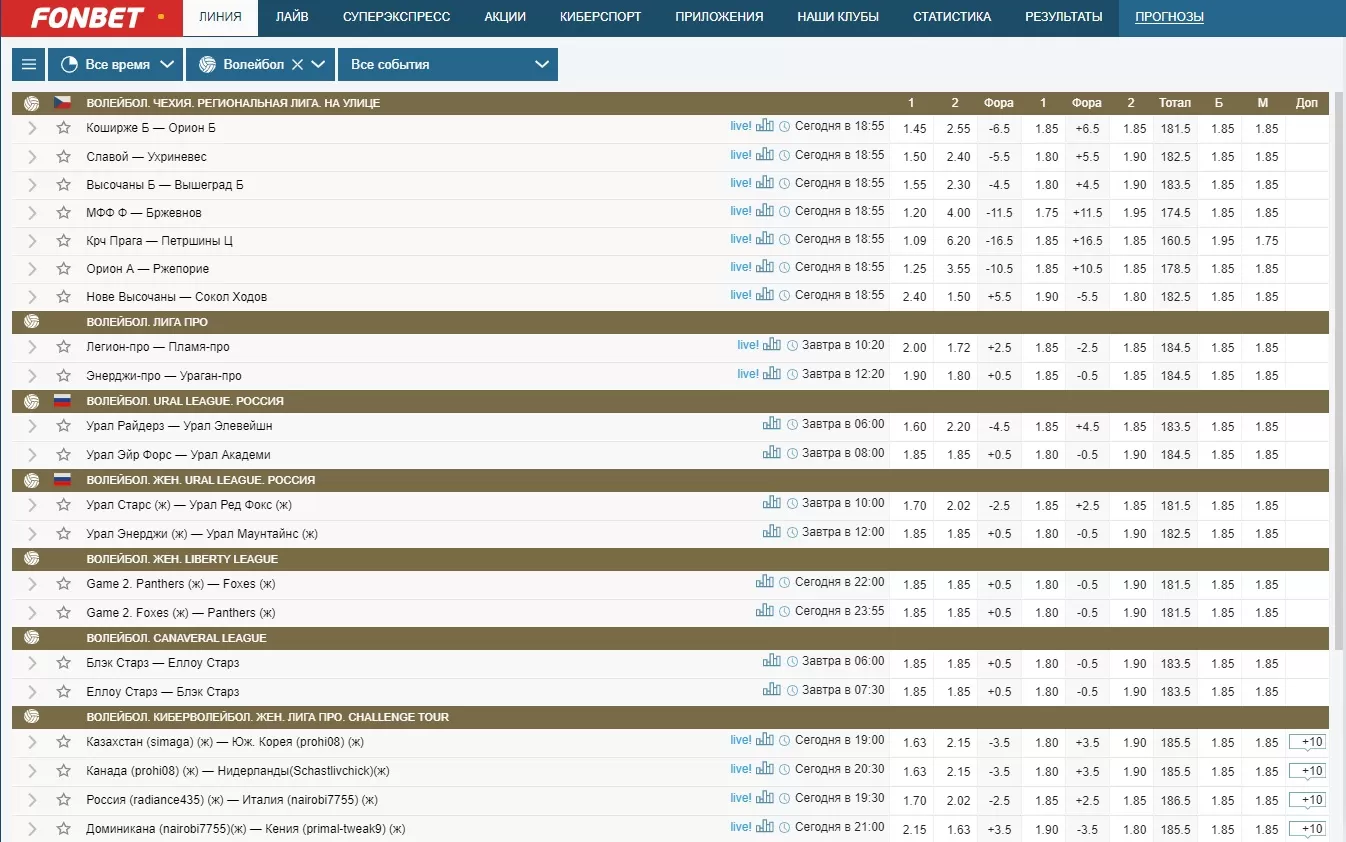Open the КИБЕРСПОРТ menu item
1346x842 pixels.
[600, 17]
